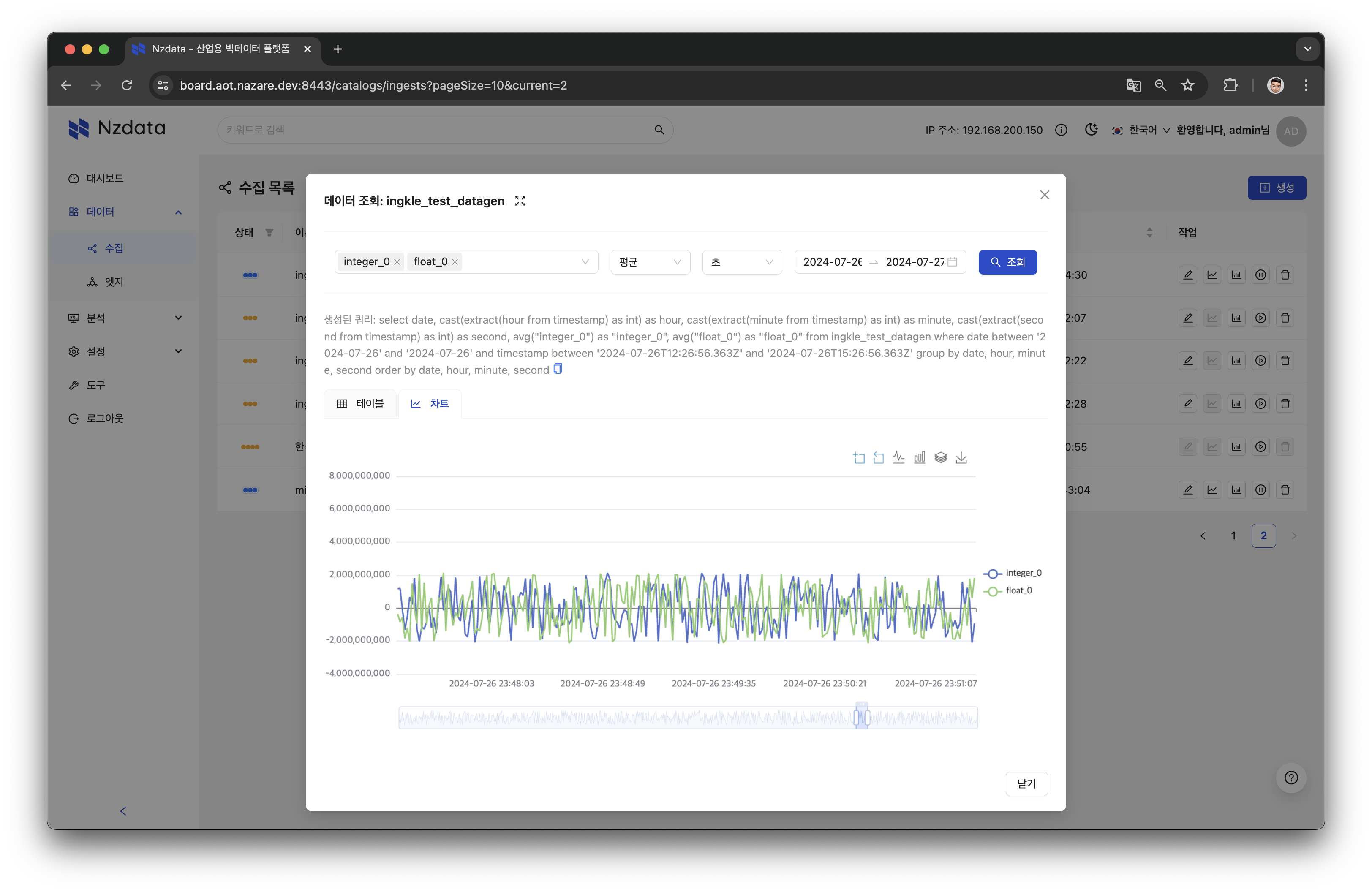Screen dimensions: 1372x892
Task: Expand the data view modal to fullscreen
Action: [x=520, y=201]
